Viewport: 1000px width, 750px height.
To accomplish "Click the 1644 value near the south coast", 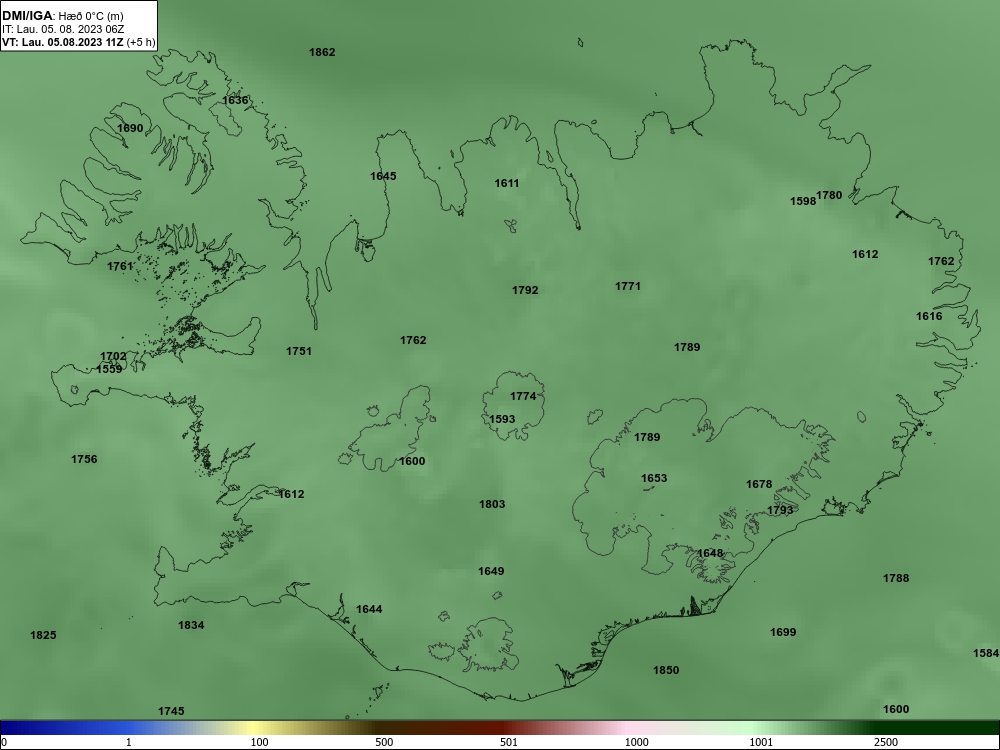I will point(369,609).
